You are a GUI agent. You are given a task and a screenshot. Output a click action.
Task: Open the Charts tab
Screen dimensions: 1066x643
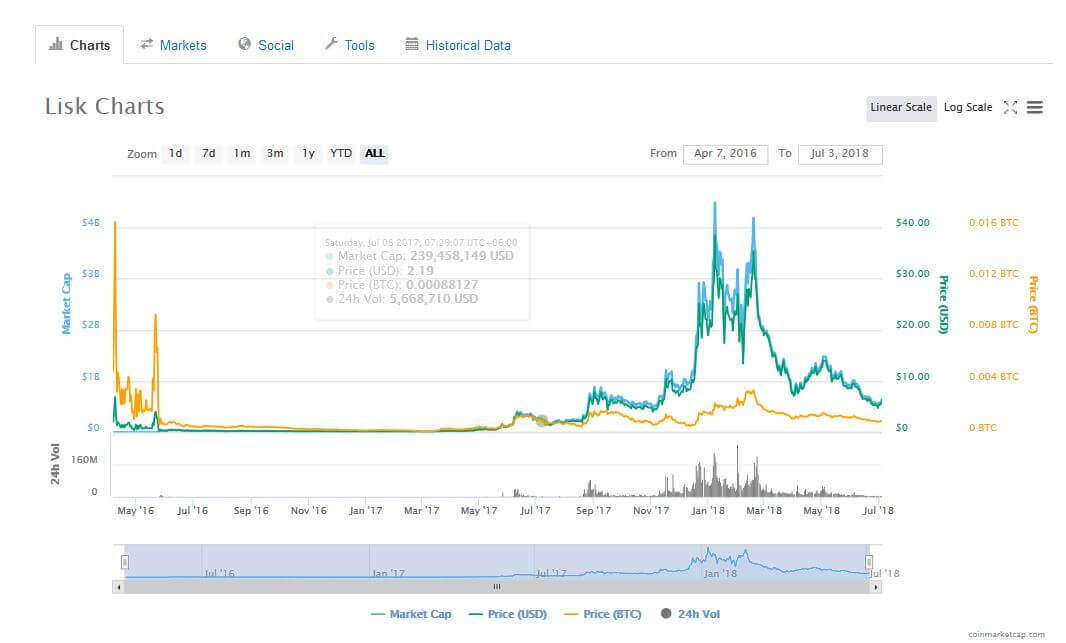(80, 45)
